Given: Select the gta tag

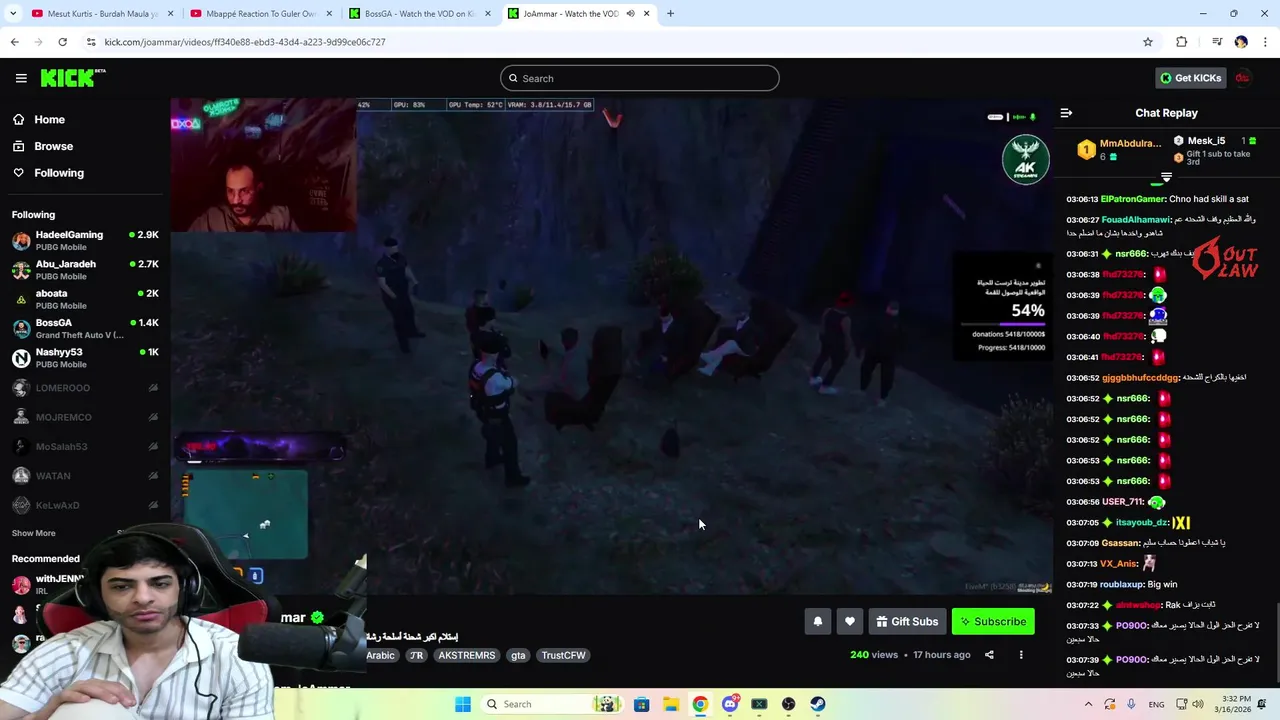Looking at the screenshot, I should [518, 655].
